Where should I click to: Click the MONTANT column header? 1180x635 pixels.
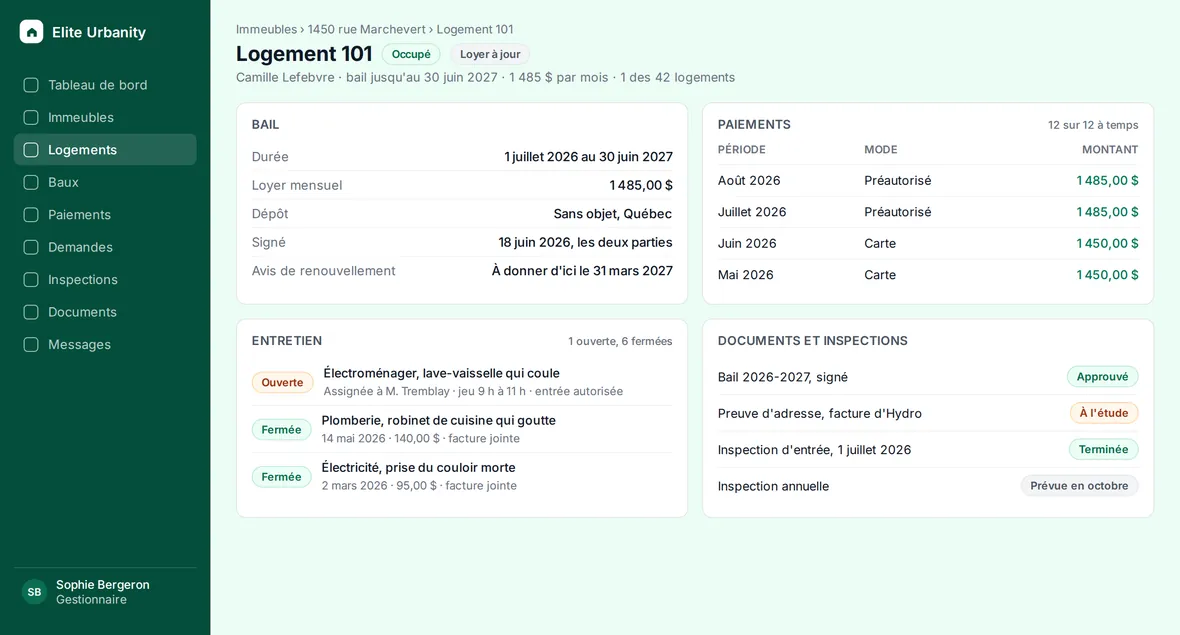click(1110, 150)
